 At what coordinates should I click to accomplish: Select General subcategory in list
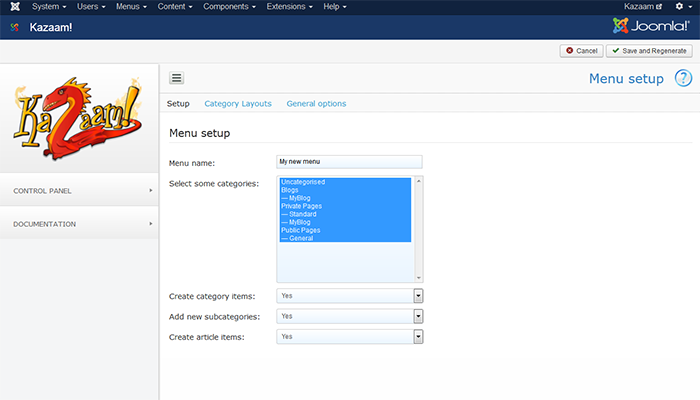[x=345, y=238]
